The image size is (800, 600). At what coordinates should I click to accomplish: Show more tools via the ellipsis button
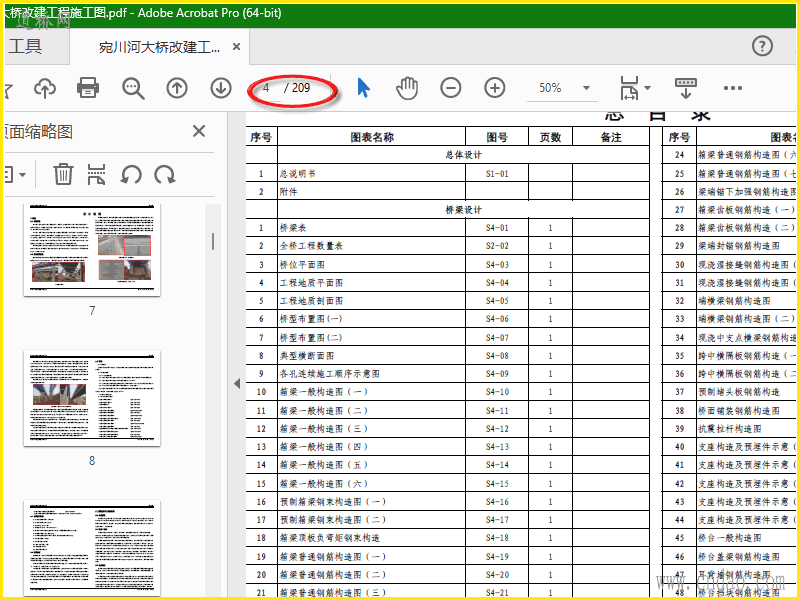point(733,88)
